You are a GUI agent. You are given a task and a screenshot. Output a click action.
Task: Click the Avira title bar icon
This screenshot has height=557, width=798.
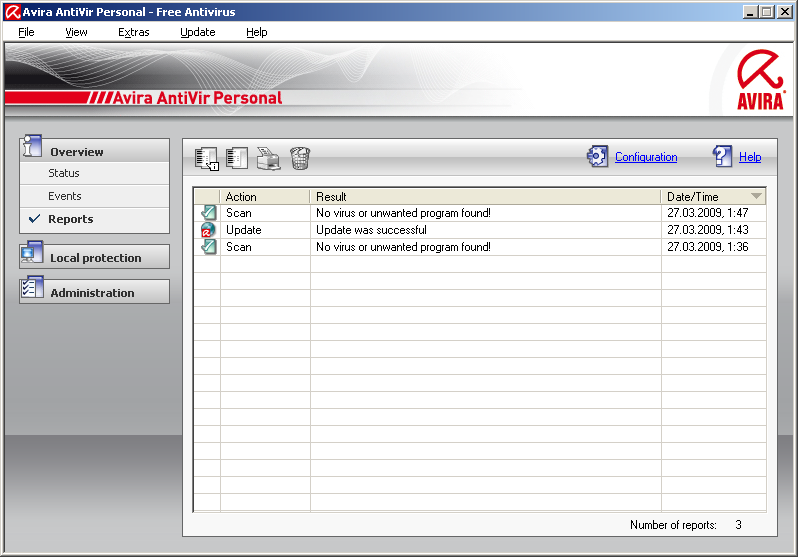12,12
